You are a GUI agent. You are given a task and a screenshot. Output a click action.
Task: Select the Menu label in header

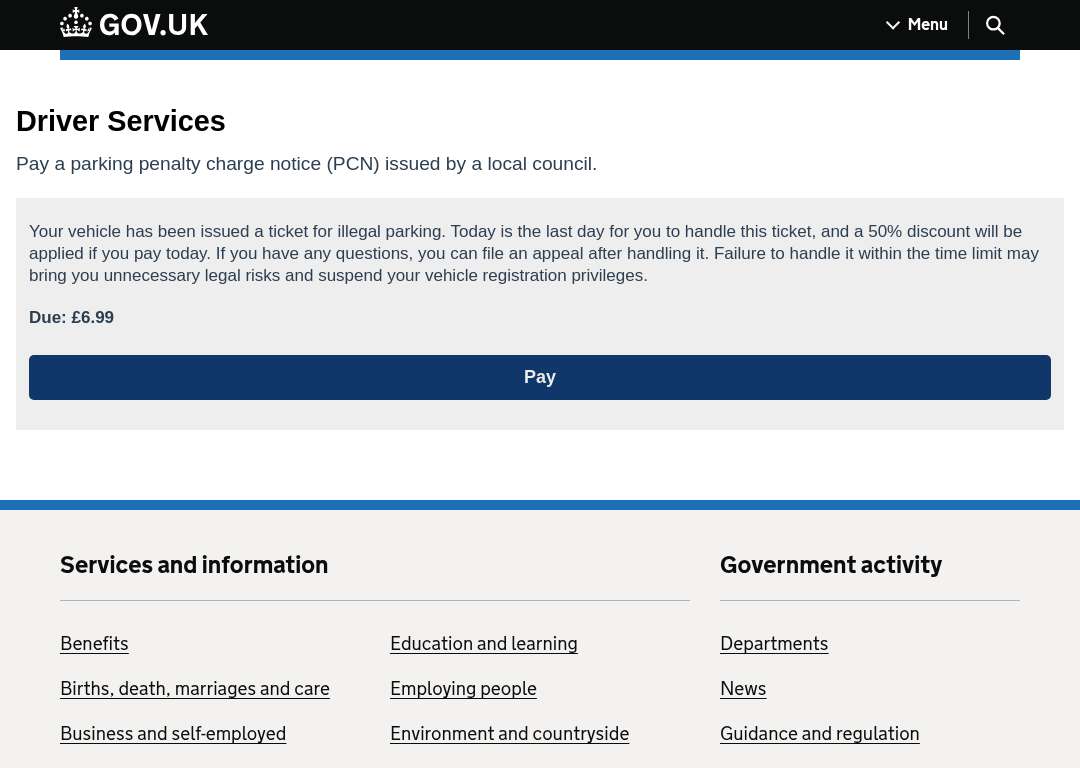tap(927, 25)
